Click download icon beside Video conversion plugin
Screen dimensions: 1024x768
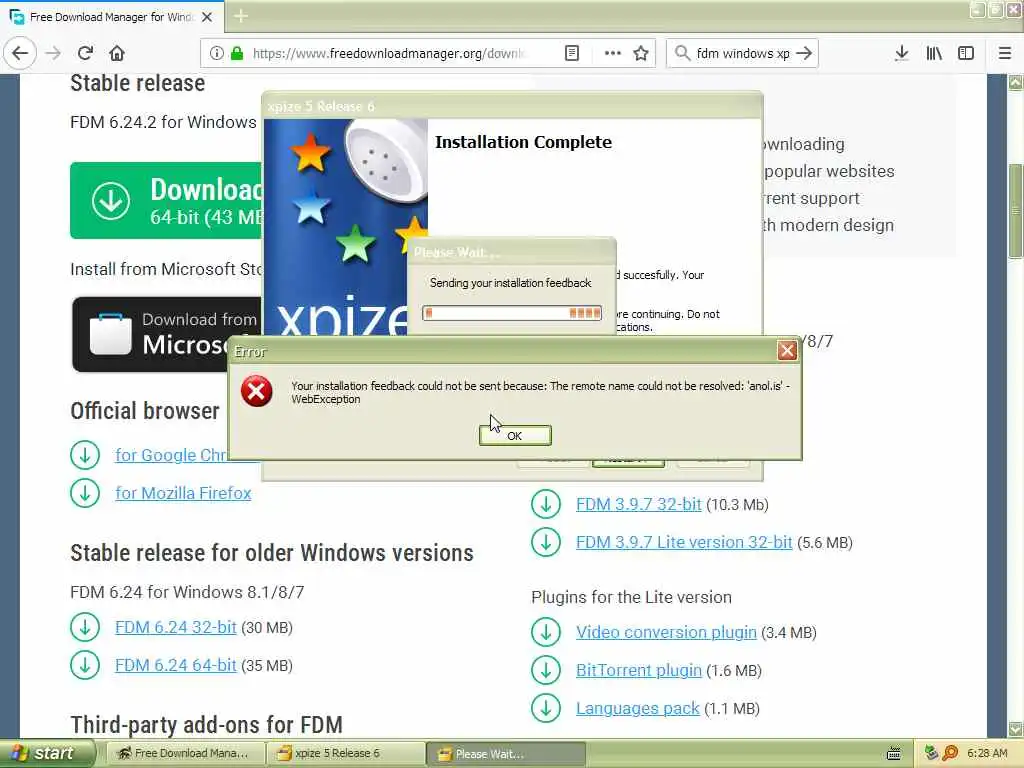pos(546,633)
